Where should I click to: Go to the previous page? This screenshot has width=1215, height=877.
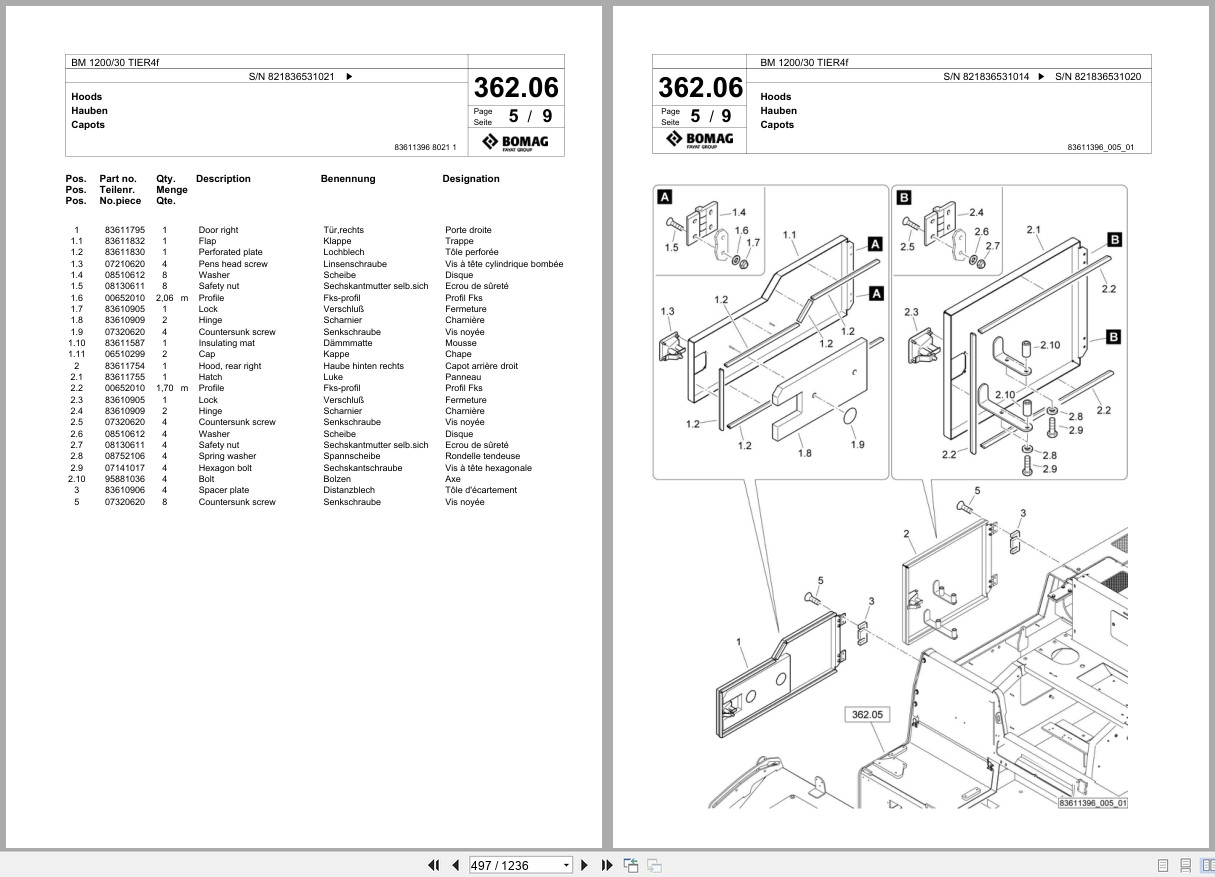point(455,865)
